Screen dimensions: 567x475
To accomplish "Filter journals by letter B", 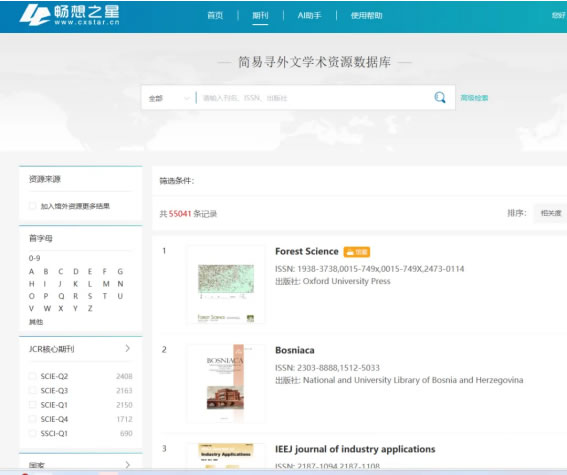I will pyautogui.click(x=46, y=271).
